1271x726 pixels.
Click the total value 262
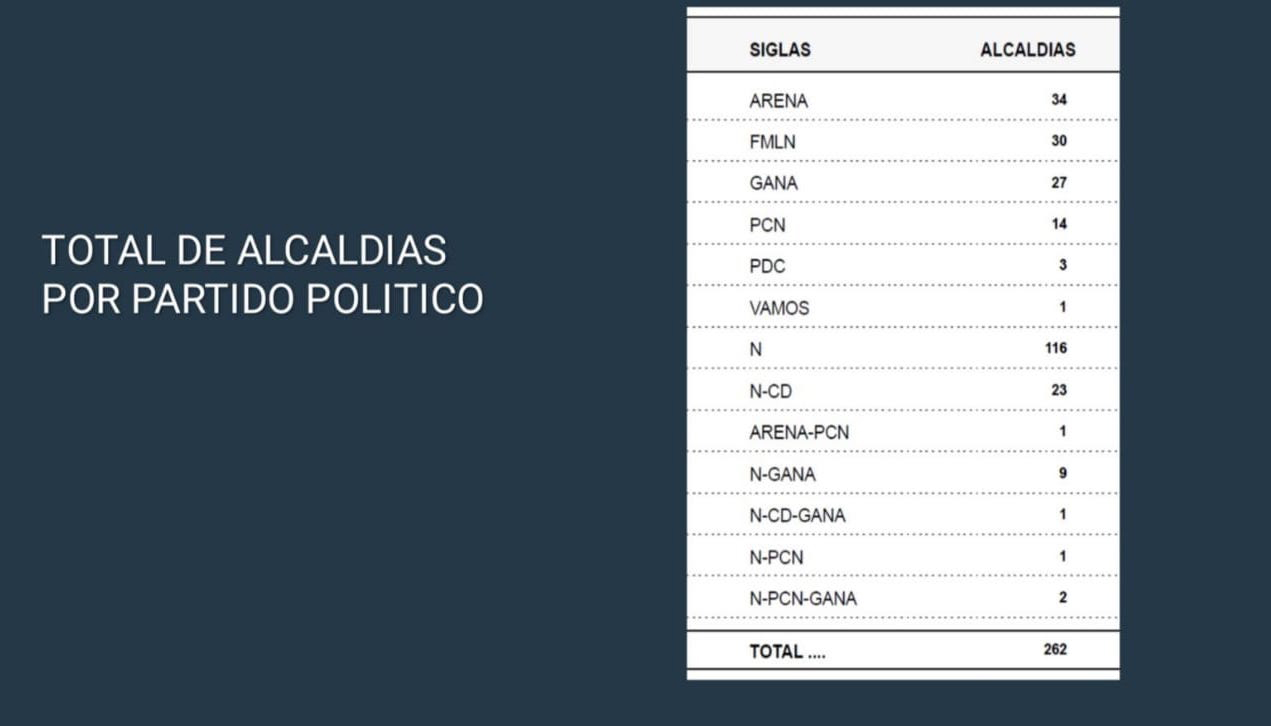pos(1055,650)
